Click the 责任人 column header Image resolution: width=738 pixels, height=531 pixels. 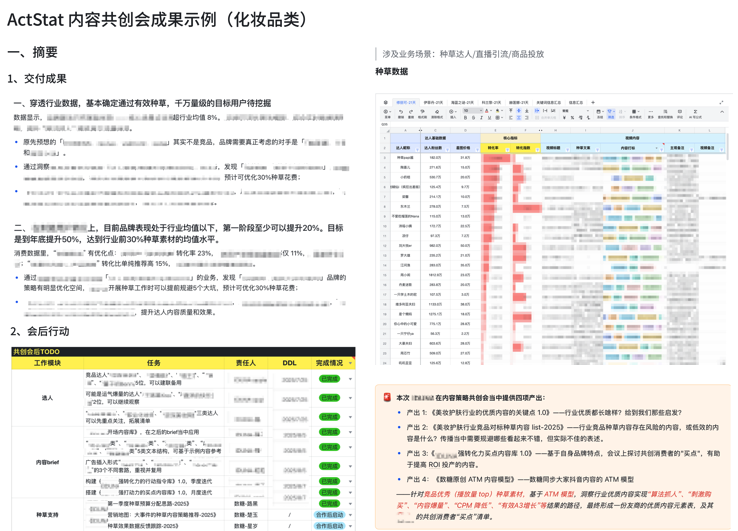pyautogui.click(x=246, y=363)
